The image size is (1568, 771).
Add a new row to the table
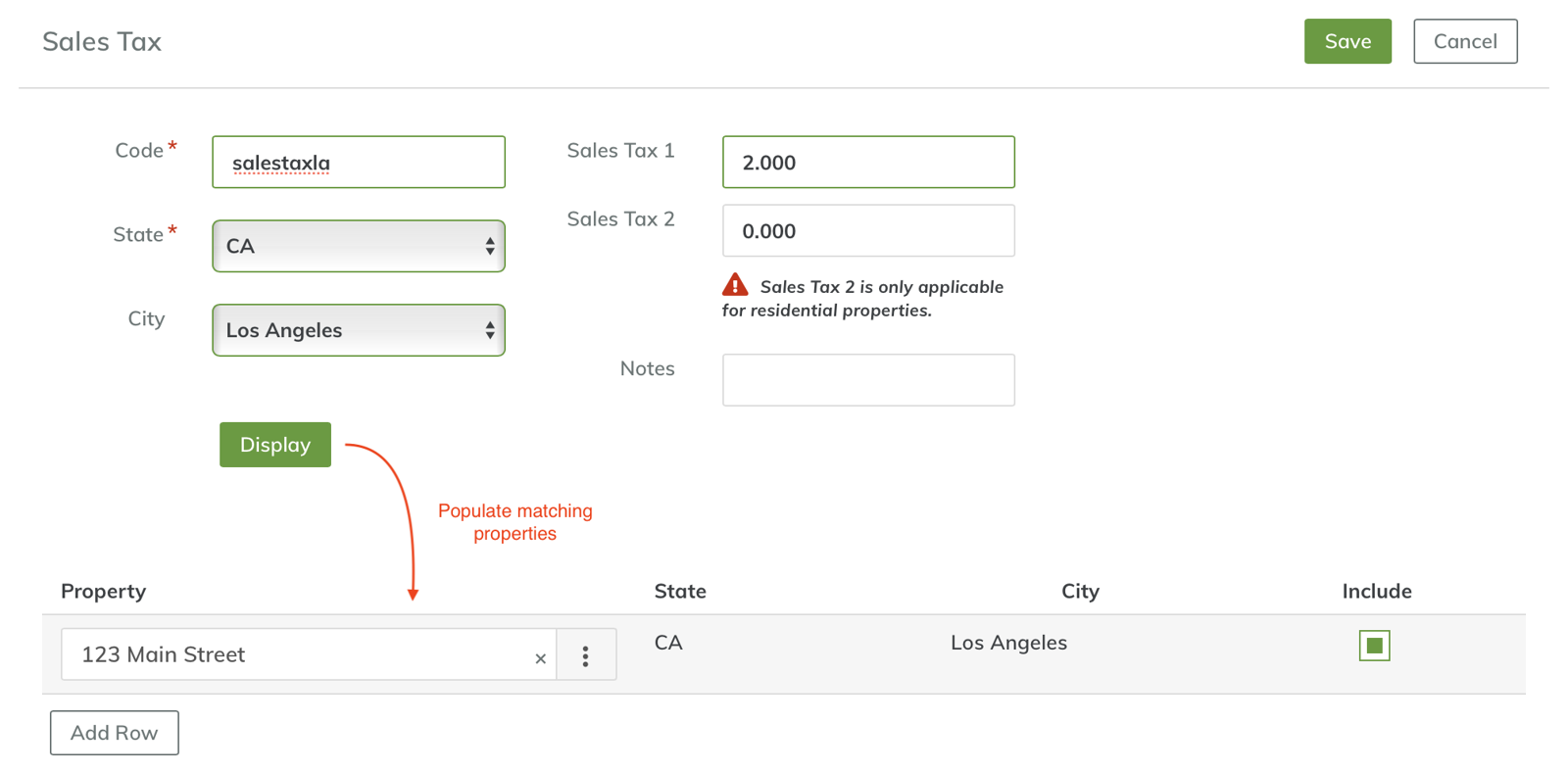[115, 733]
